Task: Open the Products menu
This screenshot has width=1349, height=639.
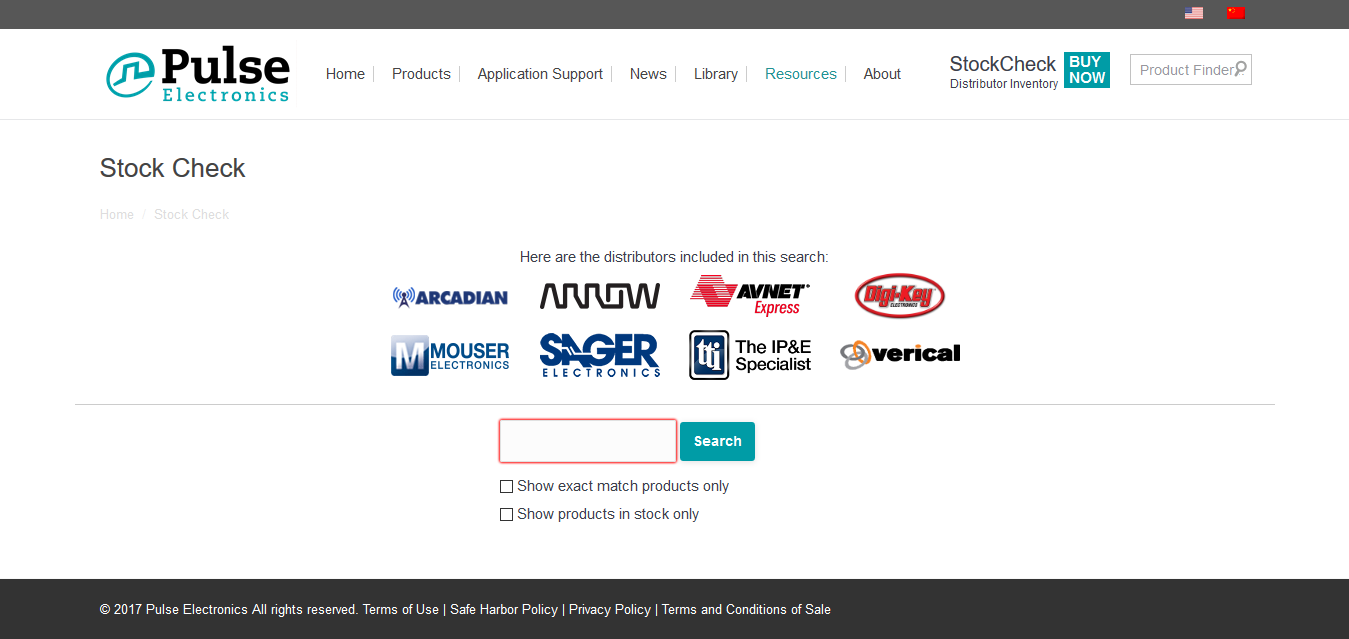Action: pyautogui.click(x=421, y=74)
